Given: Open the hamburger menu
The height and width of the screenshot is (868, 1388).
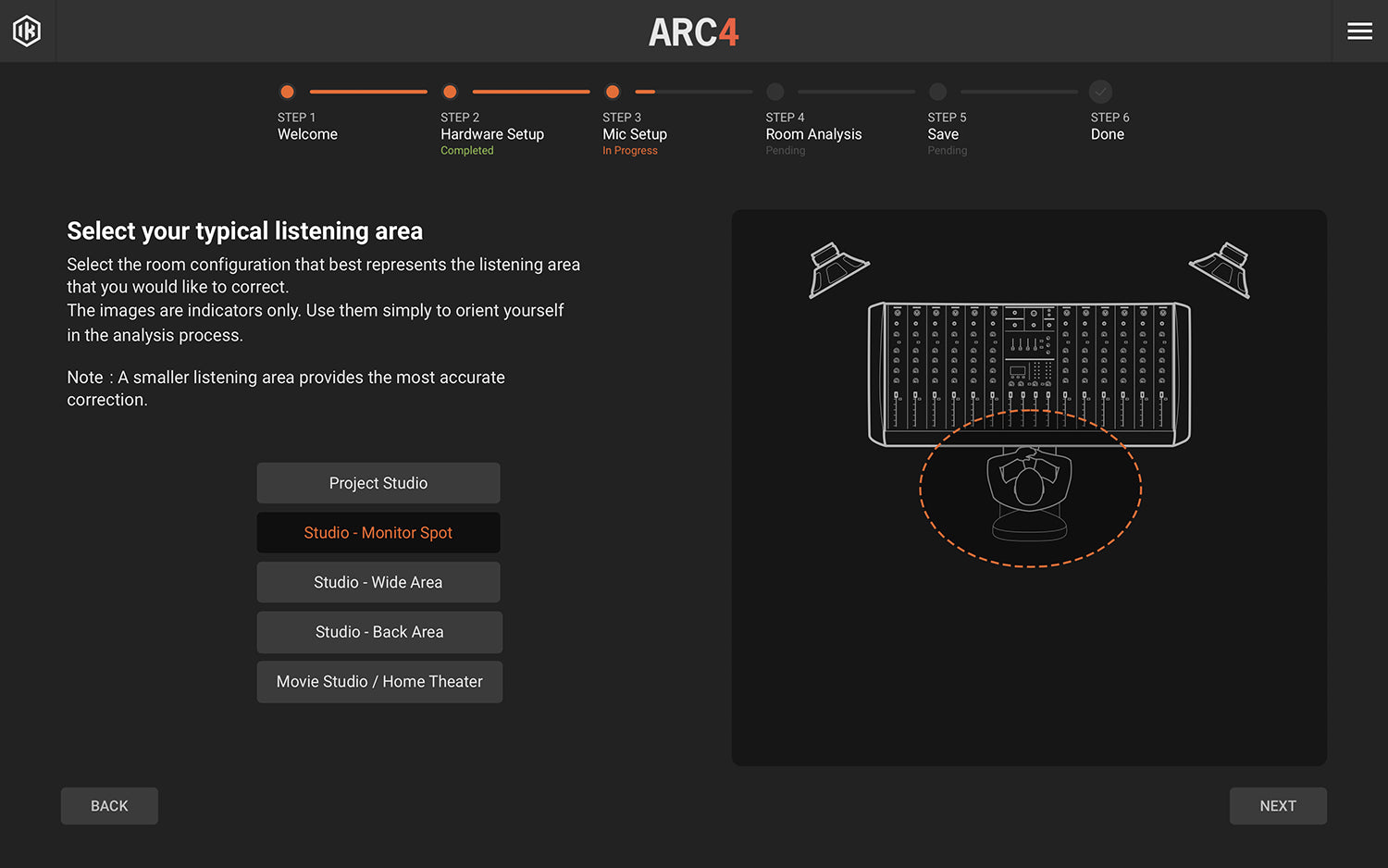Looking at the screenshot, I should coord(1359,31).
